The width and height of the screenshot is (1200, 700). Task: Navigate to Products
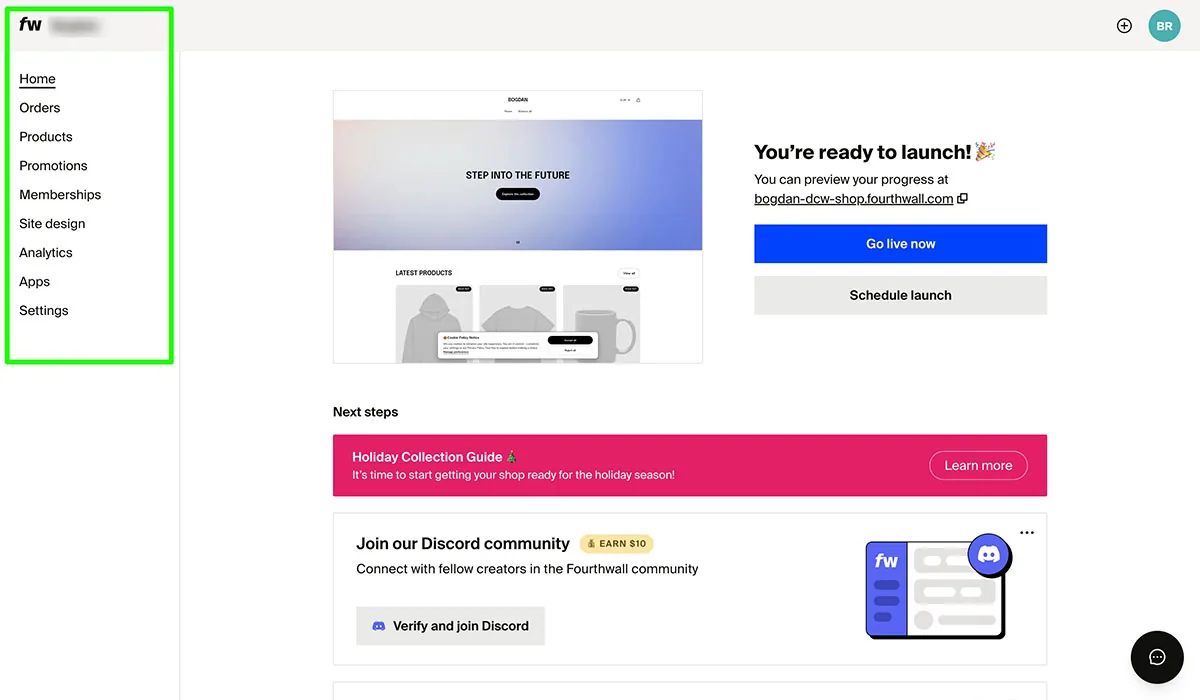click(x=46, y=136)
